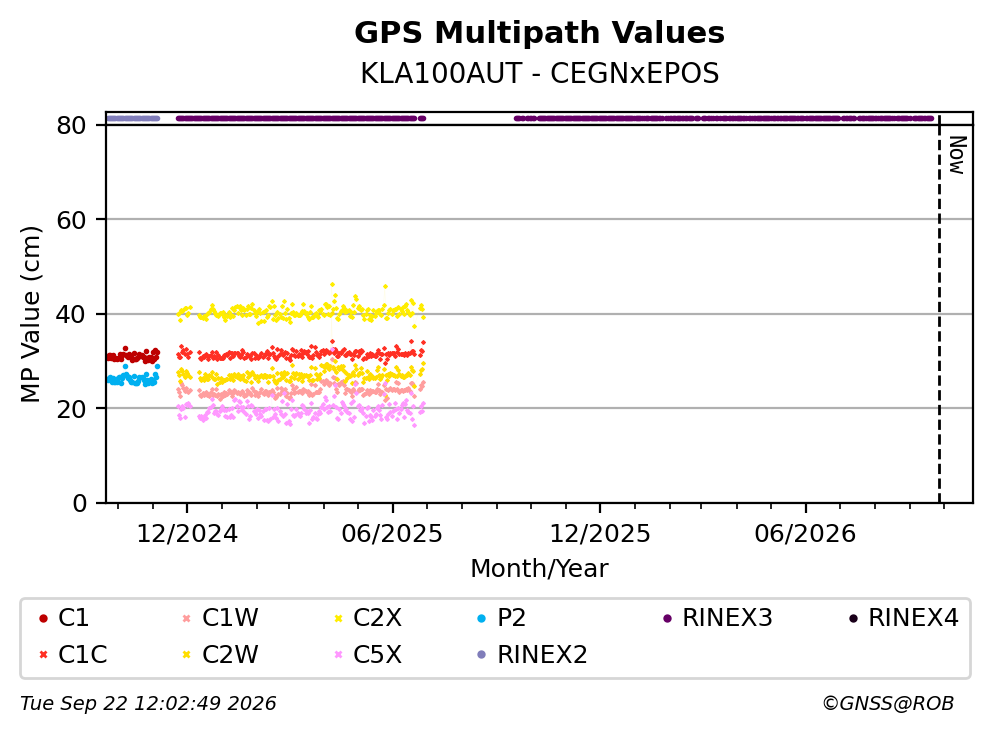The width and height of the screenshot is (993, 734).
Task: Click the 06/2025 x-axis tick label
Action: (392, 534)
